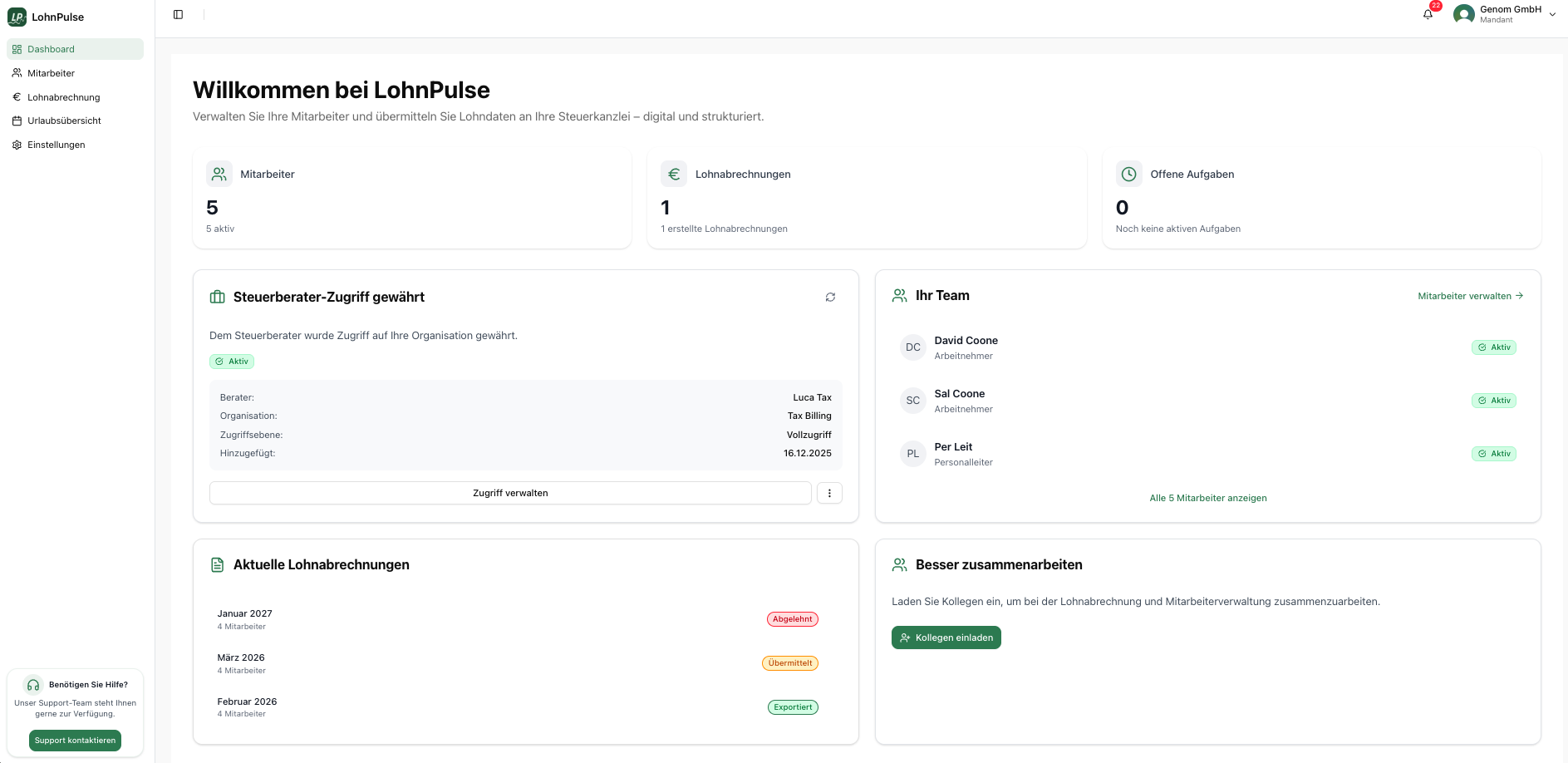Screen dimensions: 1568x763
Task: Expand the Genom GmbH account dropdown
Action: 1553,14
